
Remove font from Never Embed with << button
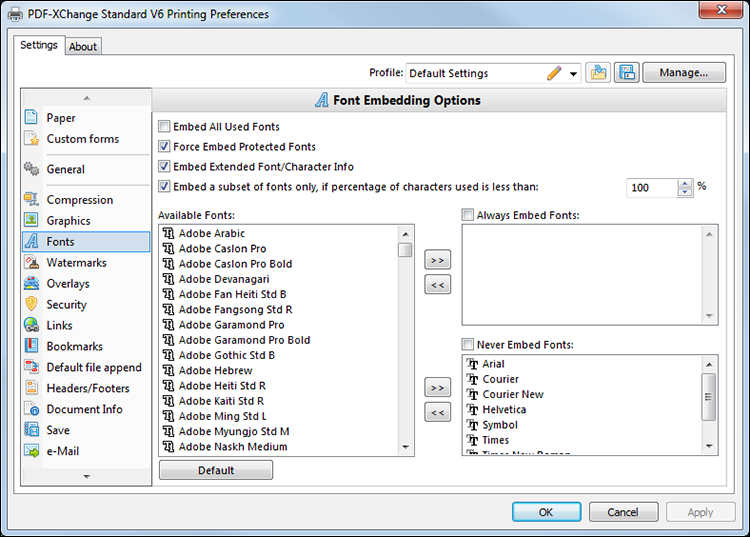pos(438,413)
